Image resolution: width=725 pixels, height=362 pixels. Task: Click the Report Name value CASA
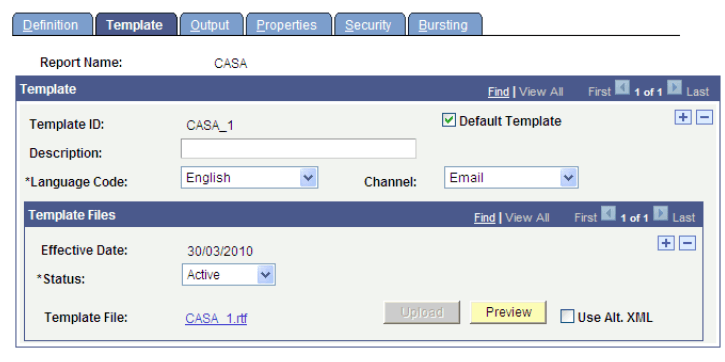point(231,63)
